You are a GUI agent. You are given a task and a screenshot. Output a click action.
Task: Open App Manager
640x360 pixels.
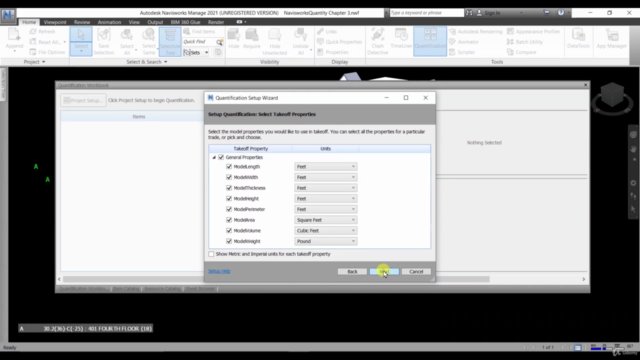611,39
